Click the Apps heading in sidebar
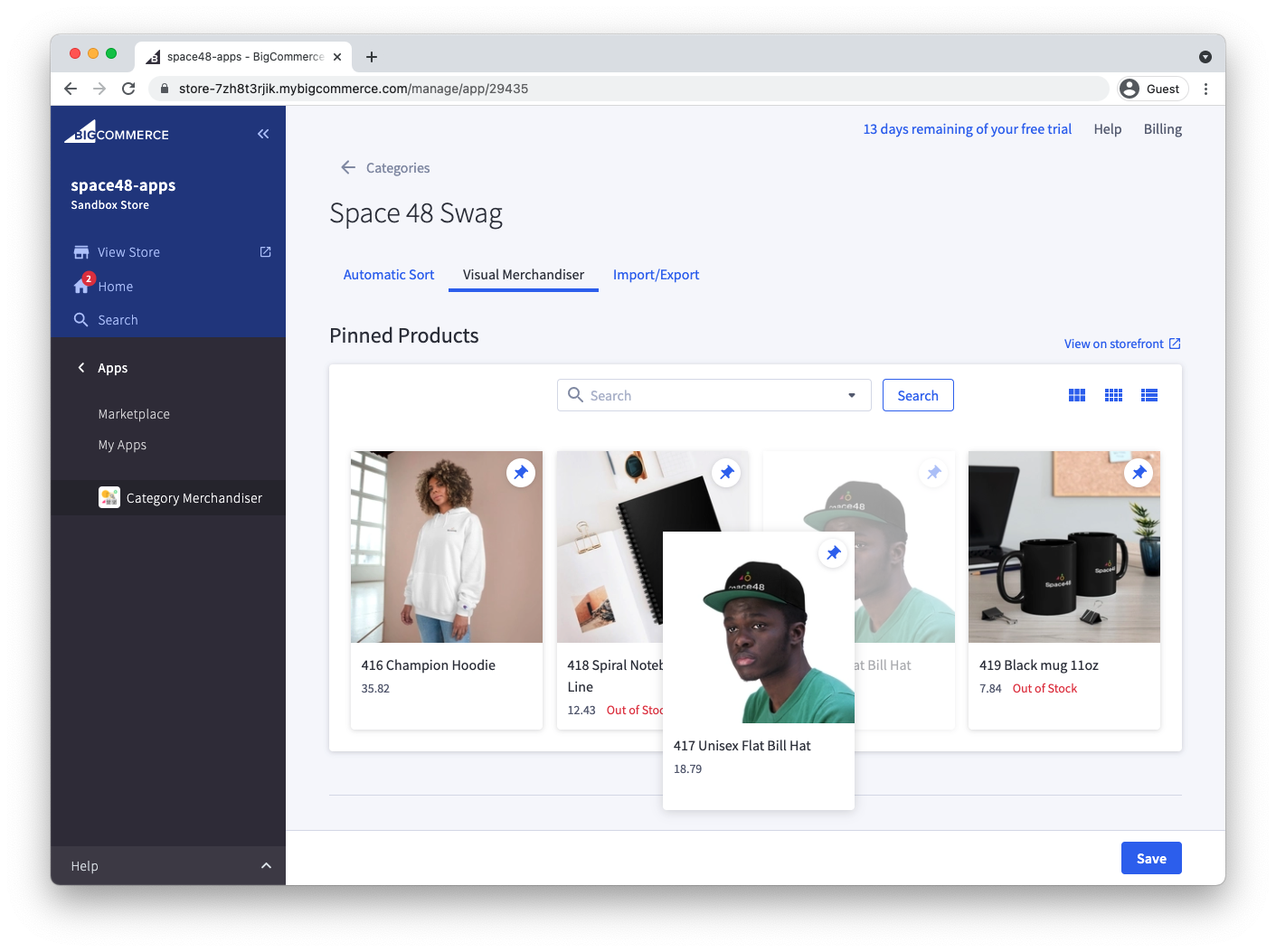Screen dimensions: 1276x952 (x=113, y=368)
